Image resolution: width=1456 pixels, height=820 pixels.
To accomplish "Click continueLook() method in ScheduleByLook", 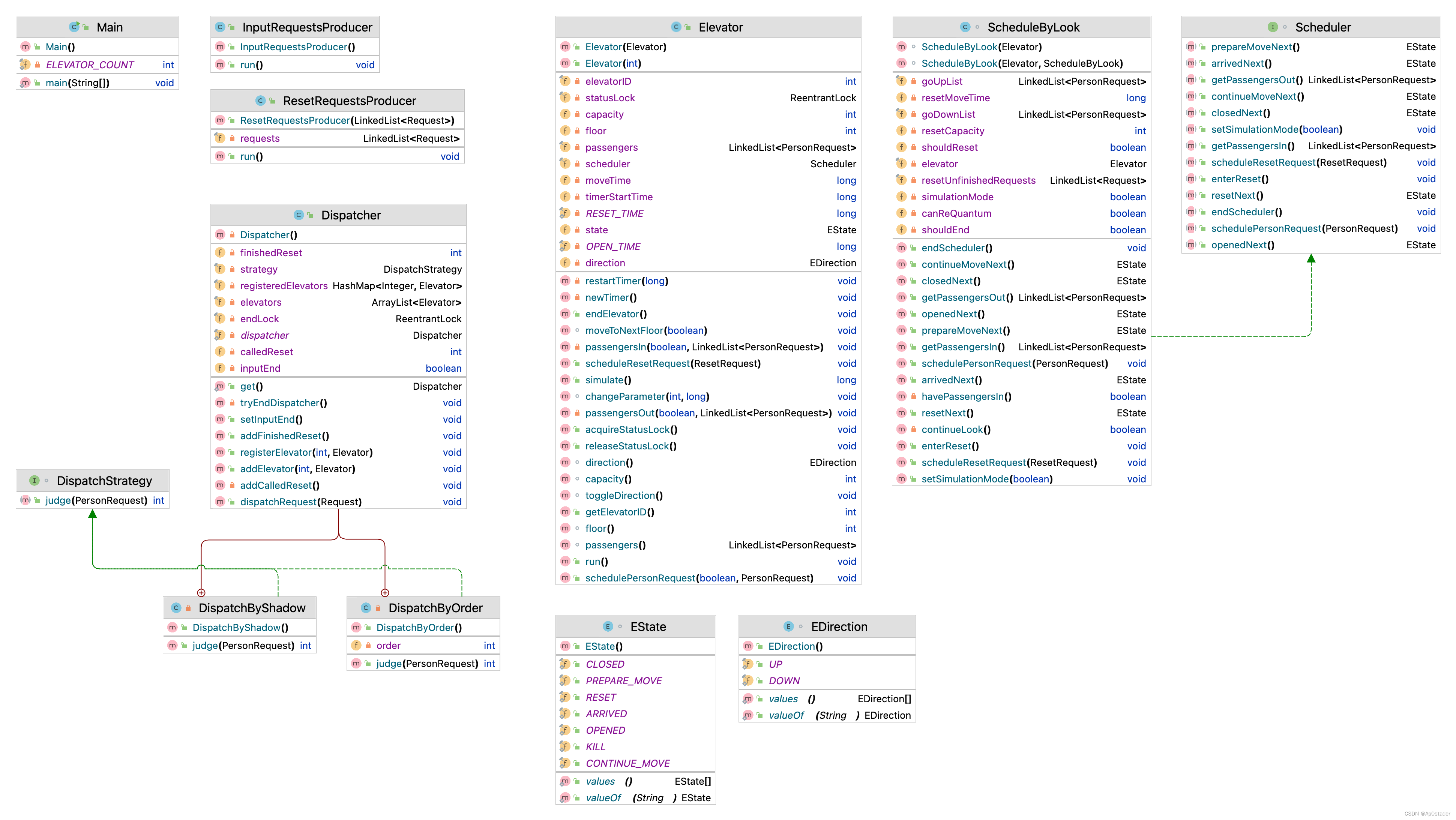I will 1021,430.
